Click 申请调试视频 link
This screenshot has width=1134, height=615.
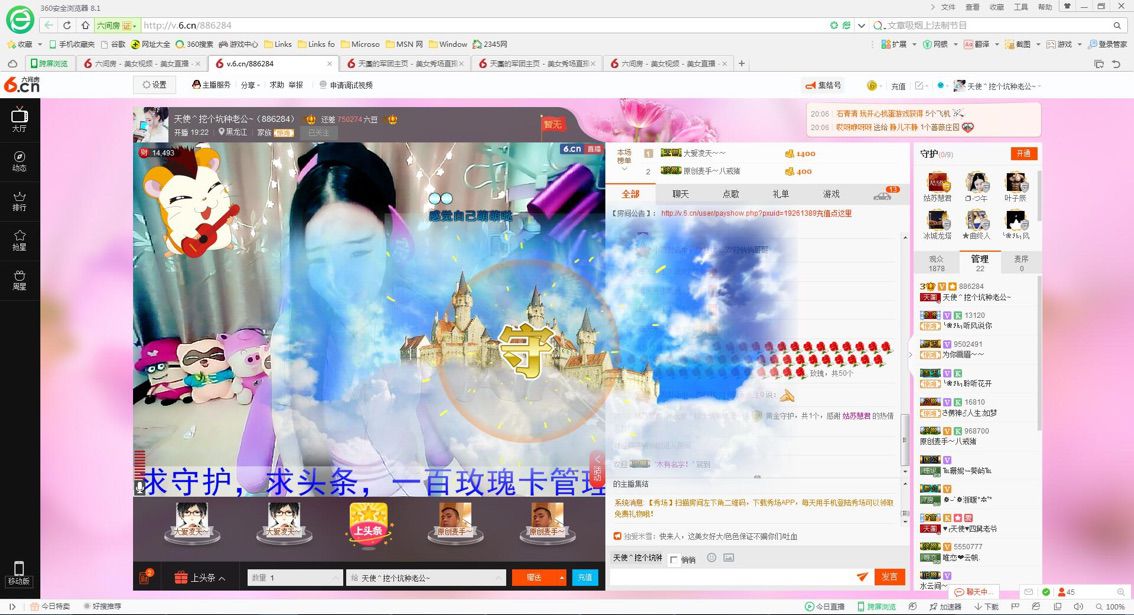click(346, 85)
